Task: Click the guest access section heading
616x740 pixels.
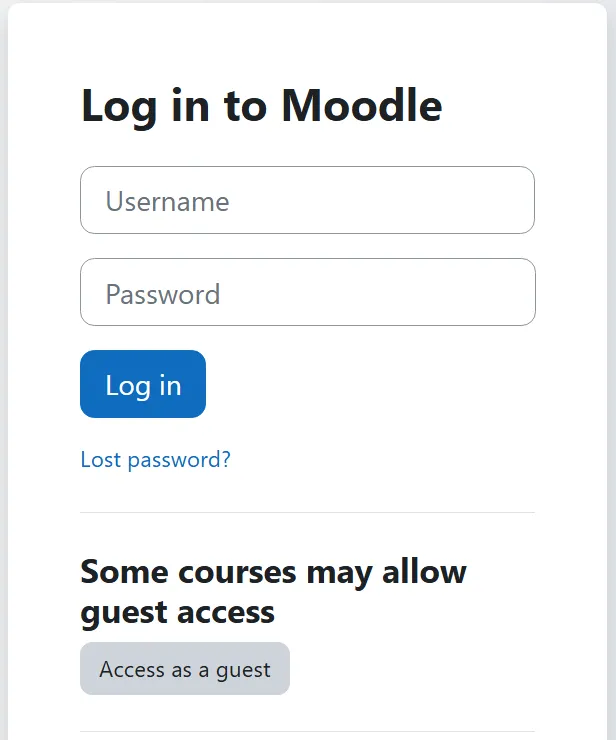Action: 273,591
